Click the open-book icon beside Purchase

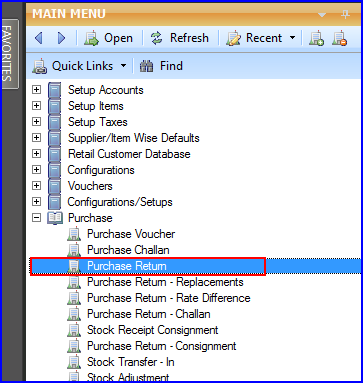click(x=55, y=218)
